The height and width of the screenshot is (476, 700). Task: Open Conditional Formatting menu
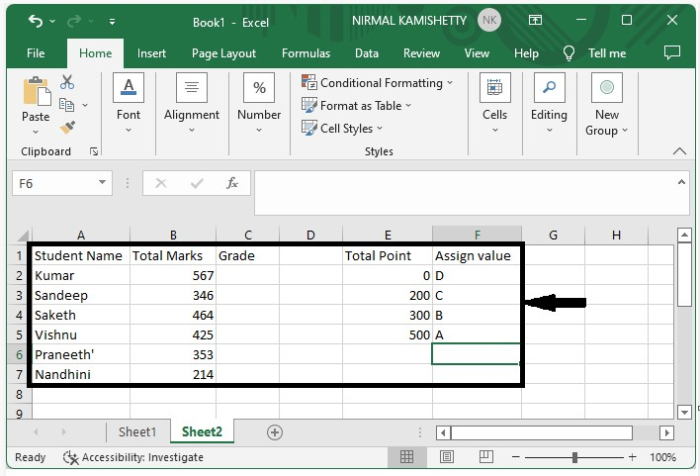[377, 83]
